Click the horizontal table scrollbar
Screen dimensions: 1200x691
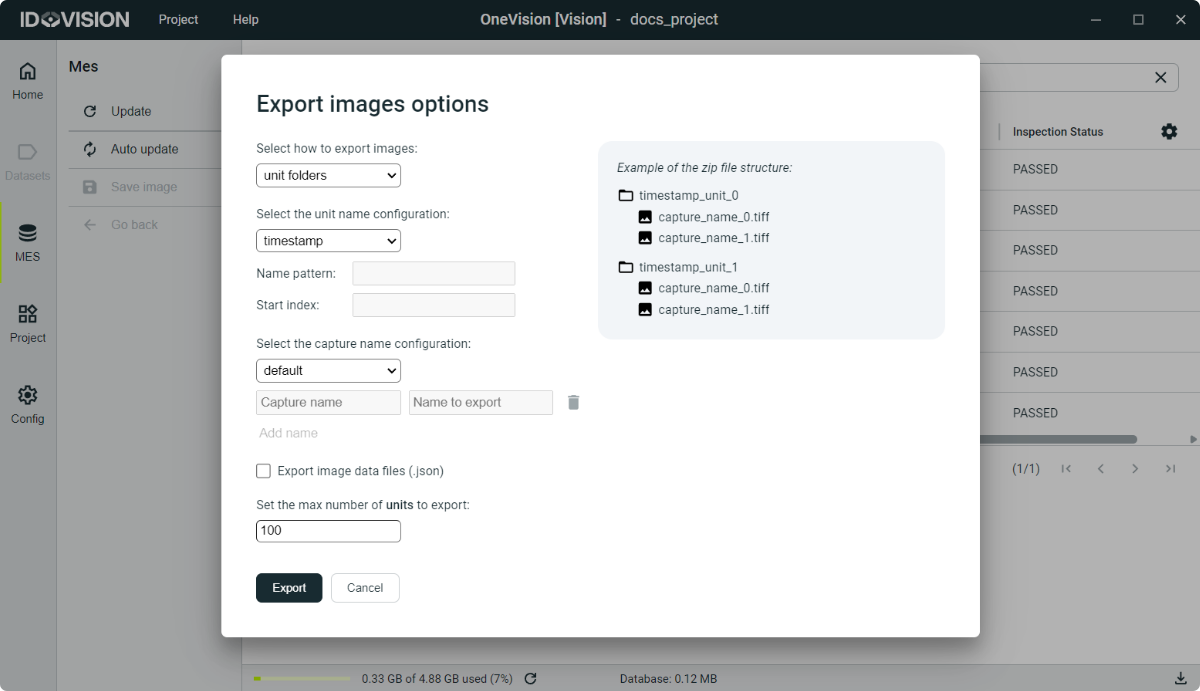(x=1058, y=439)
